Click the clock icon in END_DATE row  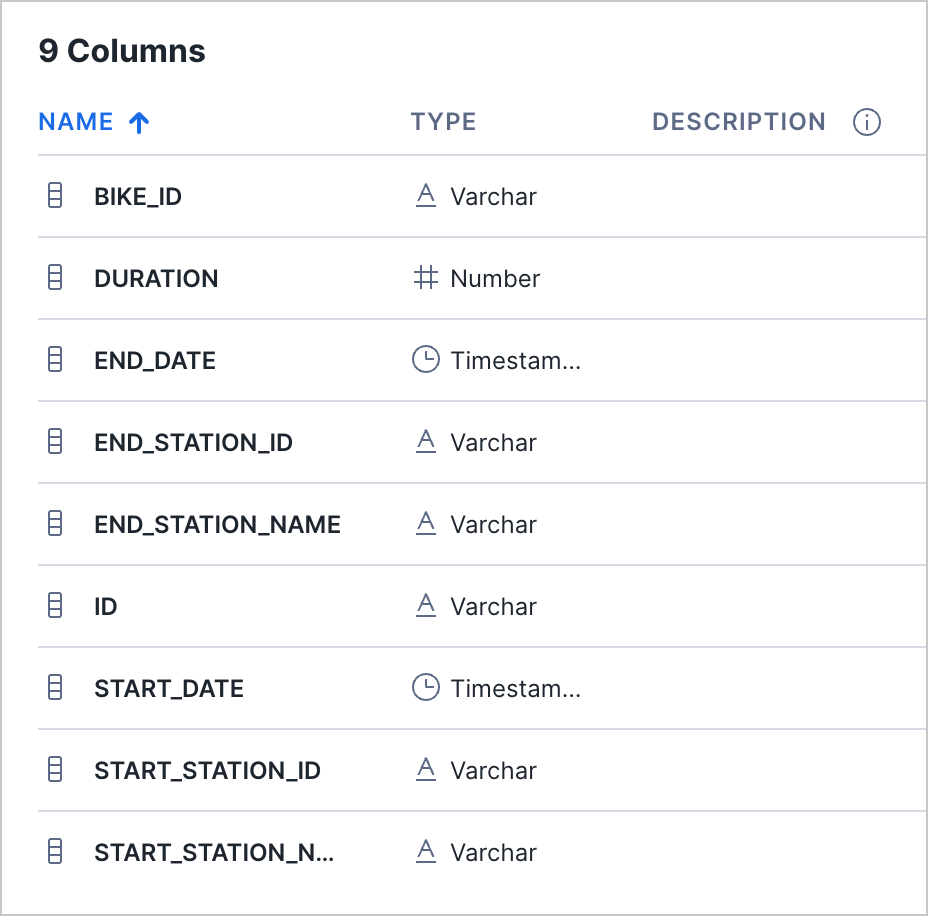point(426,359)
